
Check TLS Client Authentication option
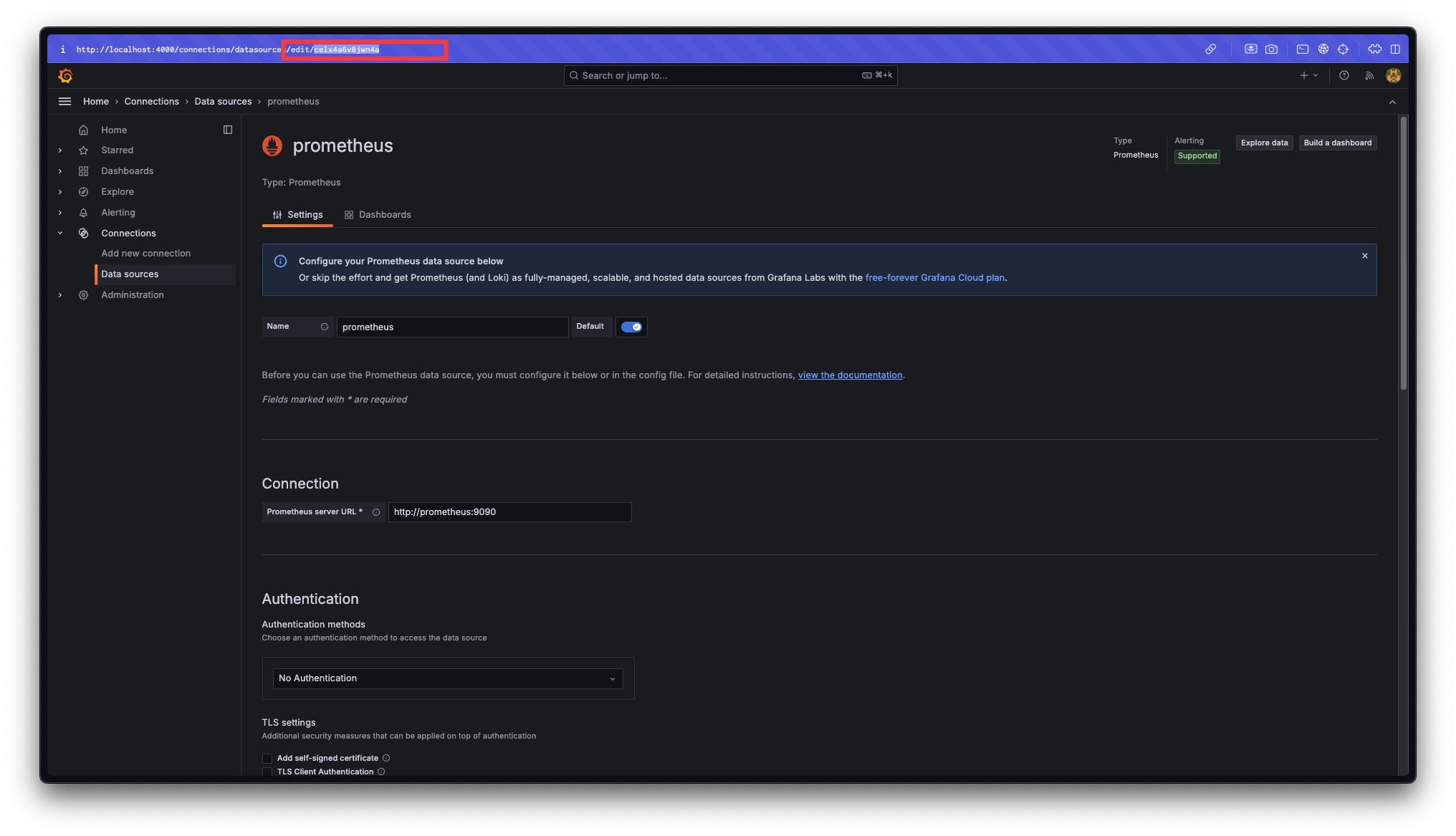click(x=267, y=772)
